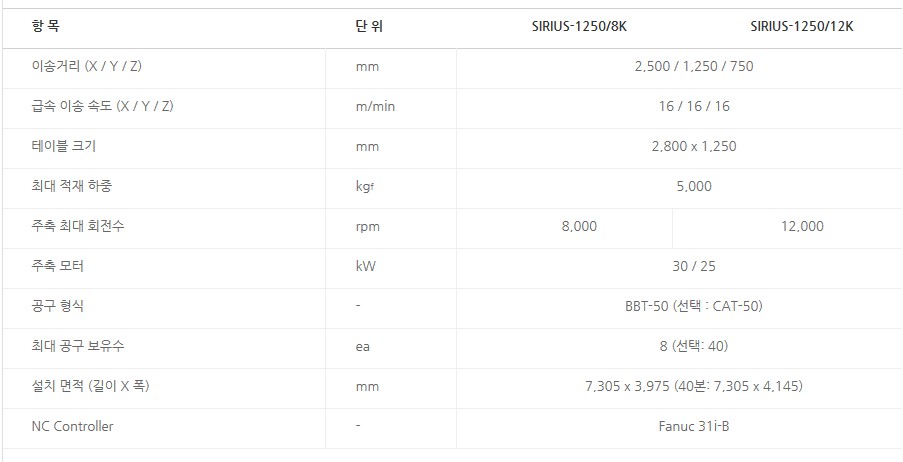
Task: Click the m/min unit cell
Action: pyautogui.click(x=375, y=107)
